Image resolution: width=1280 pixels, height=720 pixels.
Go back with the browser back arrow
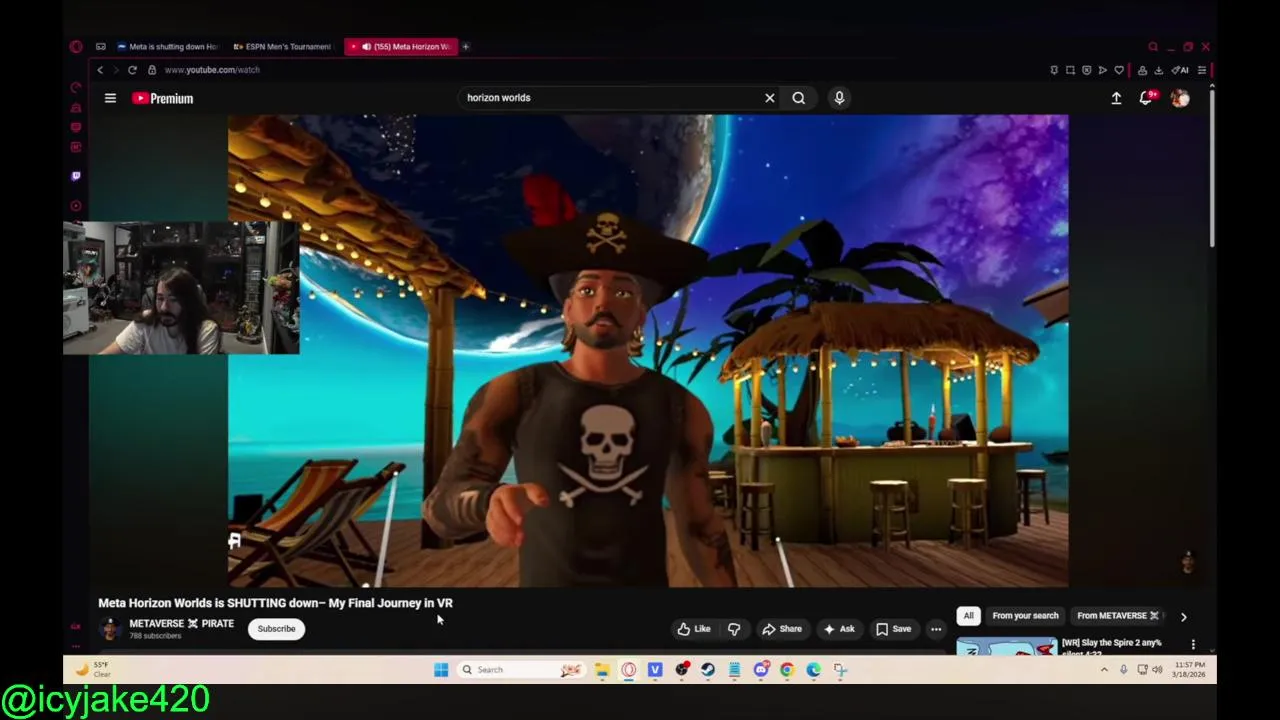click(x=100, y=70)
